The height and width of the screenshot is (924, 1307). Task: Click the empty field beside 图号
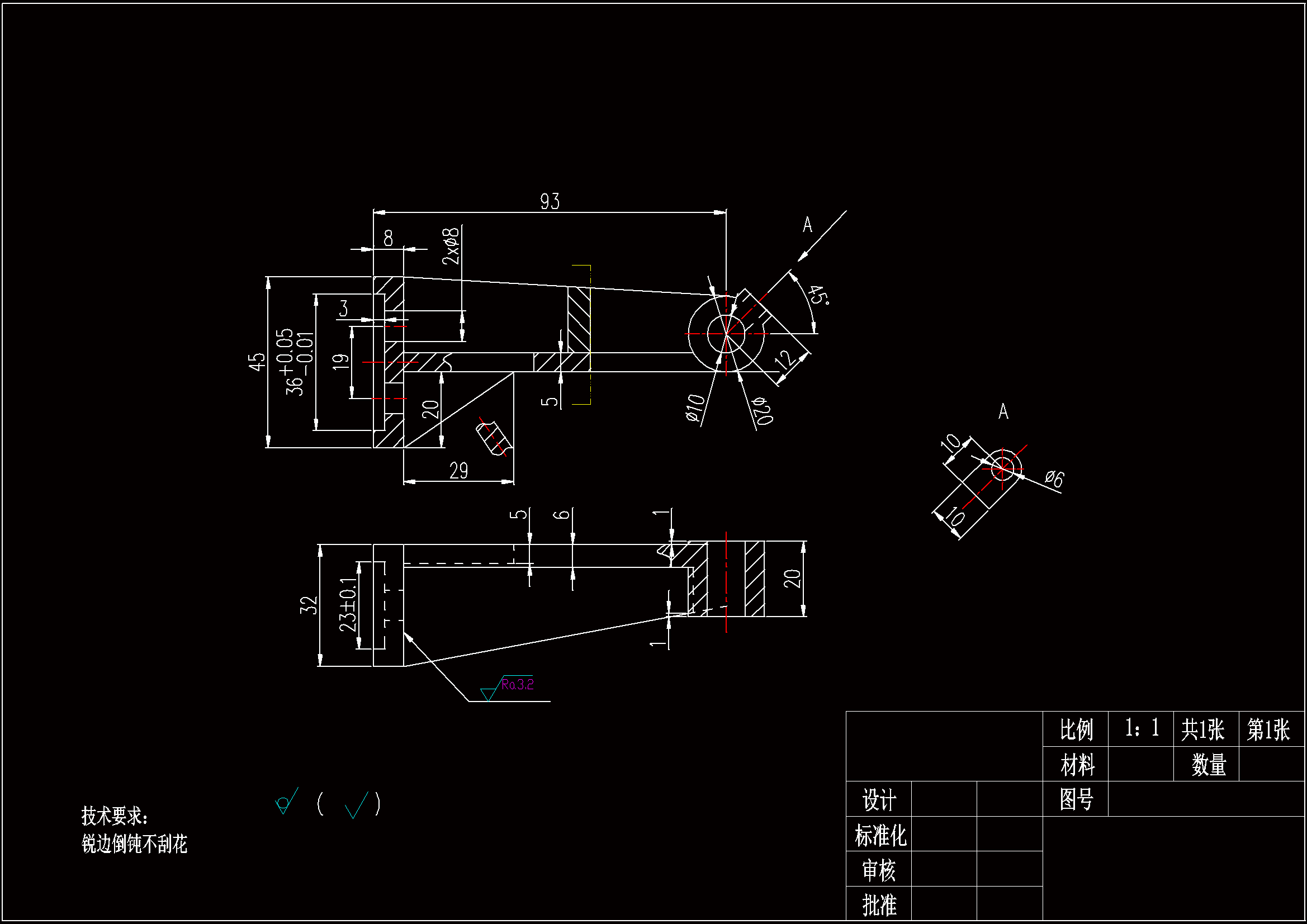pyautogui.click(x=1206, y=799)
